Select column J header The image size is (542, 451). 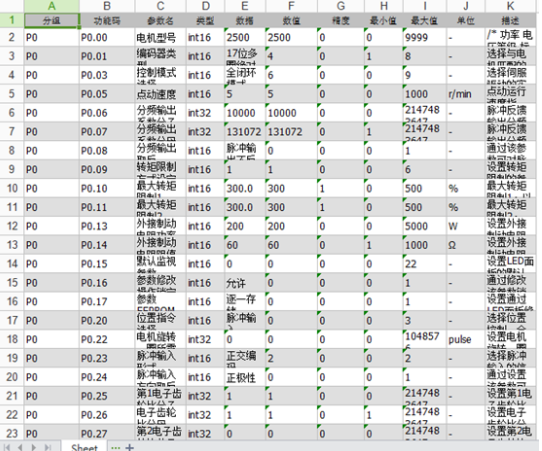click(x=466, y=6)
